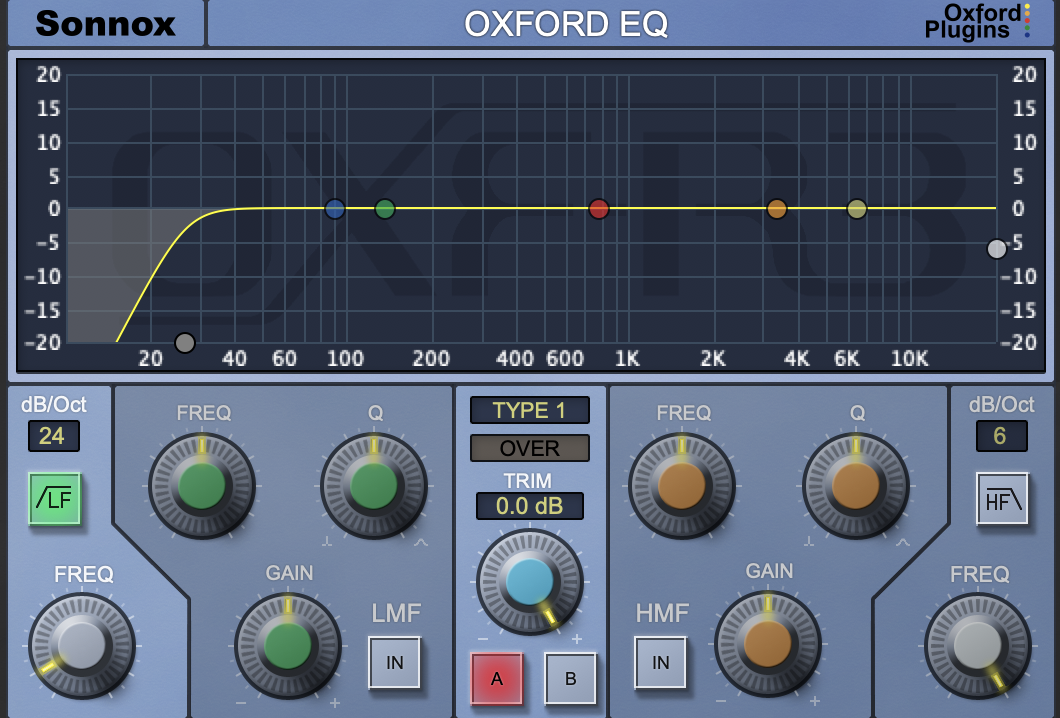
Task: Click the HF slope 6 dB/Oct value
Action: [x=1001, y=436]
